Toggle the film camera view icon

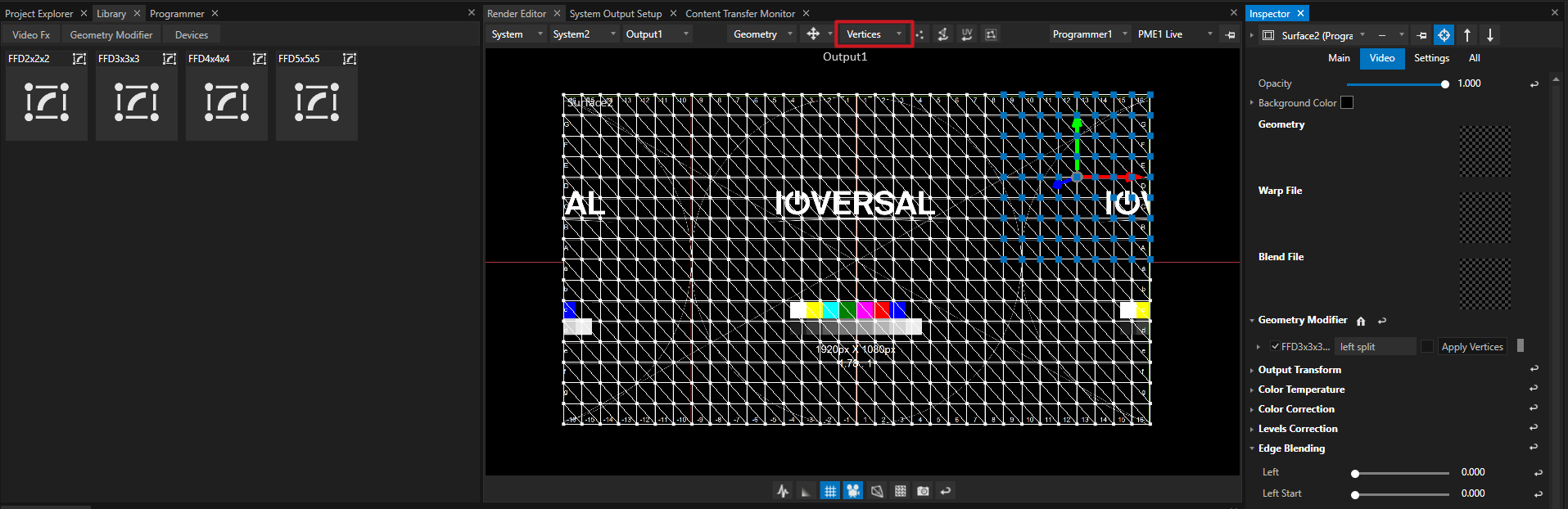(x=853, y=491)
